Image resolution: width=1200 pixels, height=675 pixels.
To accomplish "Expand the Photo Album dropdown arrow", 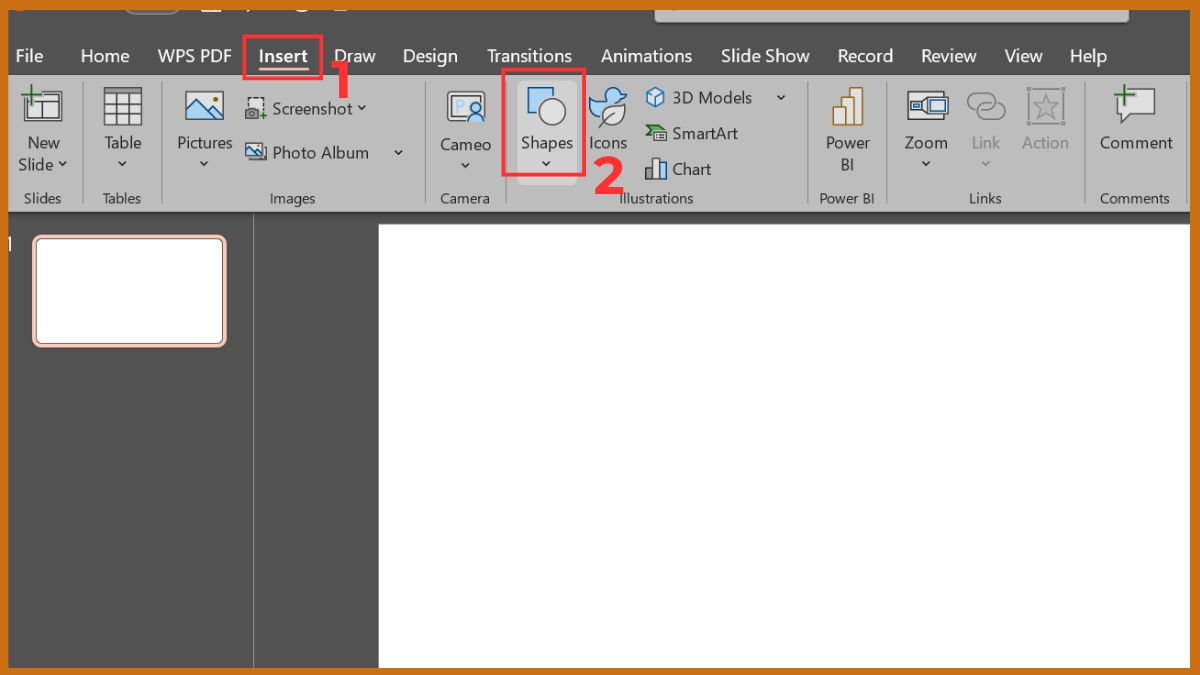I will tap(398, 153).
